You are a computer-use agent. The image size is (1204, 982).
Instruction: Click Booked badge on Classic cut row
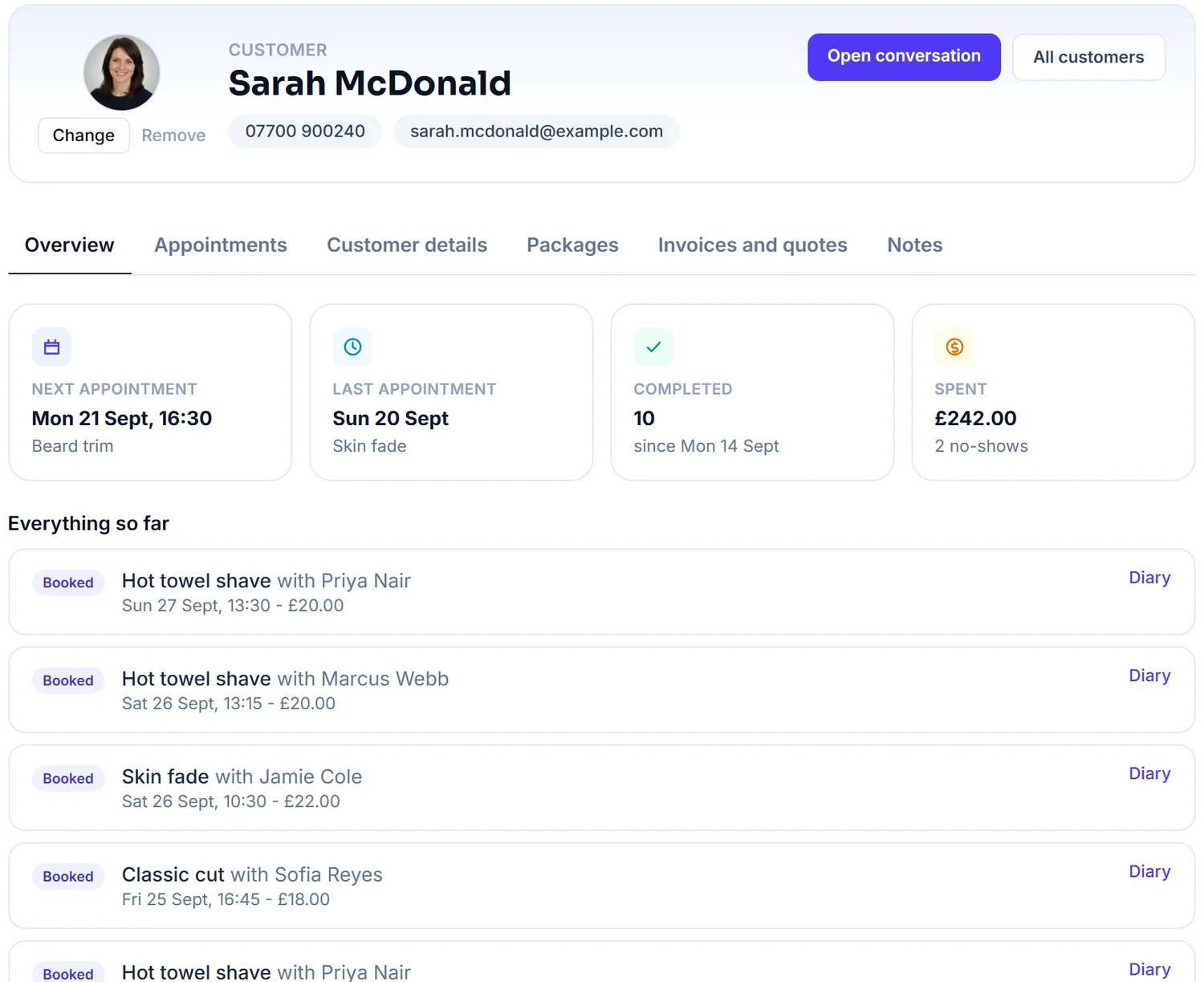pyautogui.click(x=68, y=876)
